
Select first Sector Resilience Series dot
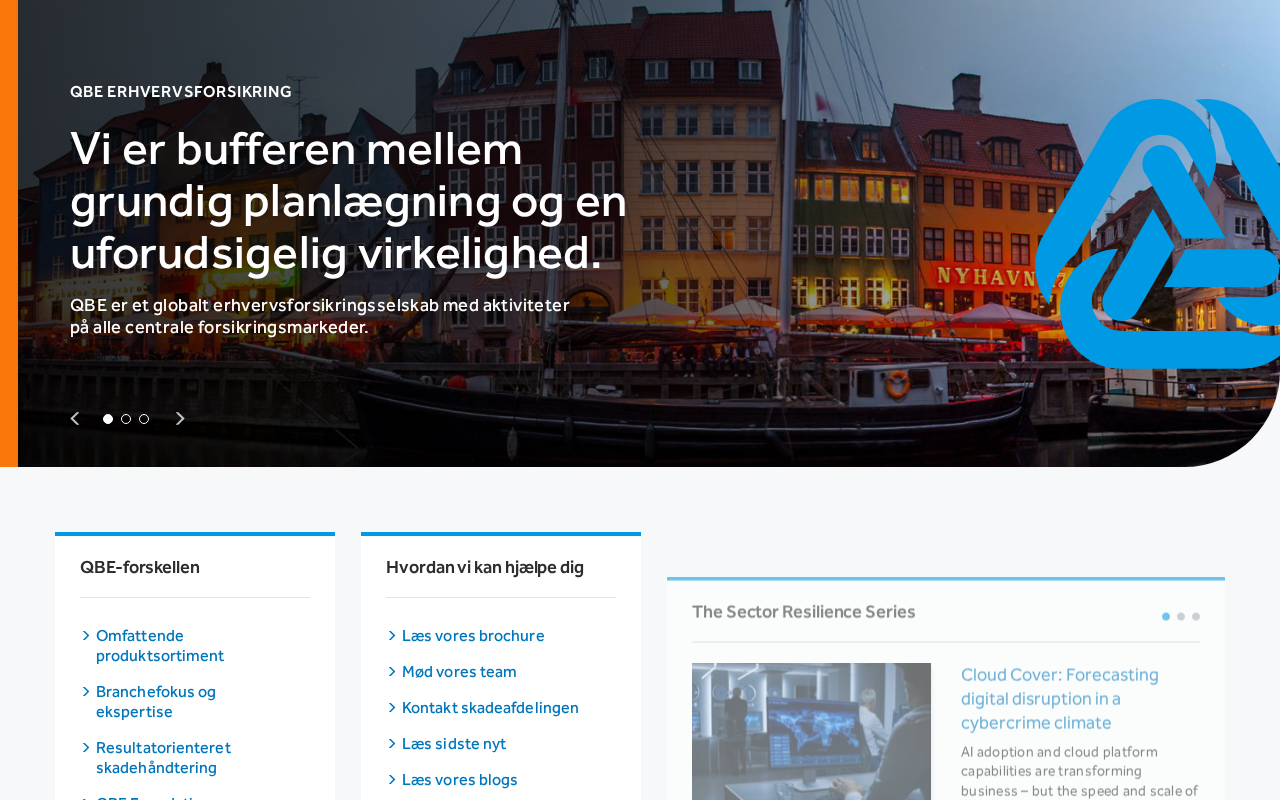pos(1166,617)
